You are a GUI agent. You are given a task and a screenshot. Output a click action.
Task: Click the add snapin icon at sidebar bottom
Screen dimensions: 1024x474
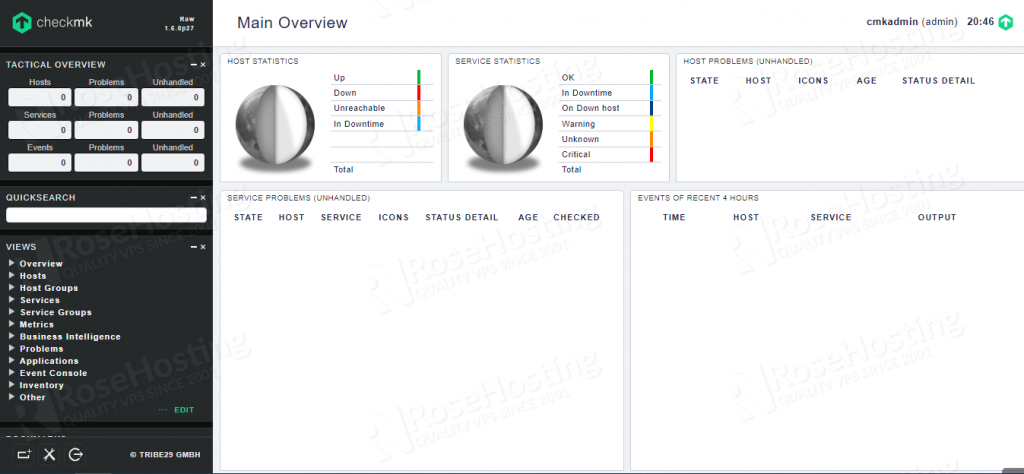25,455
